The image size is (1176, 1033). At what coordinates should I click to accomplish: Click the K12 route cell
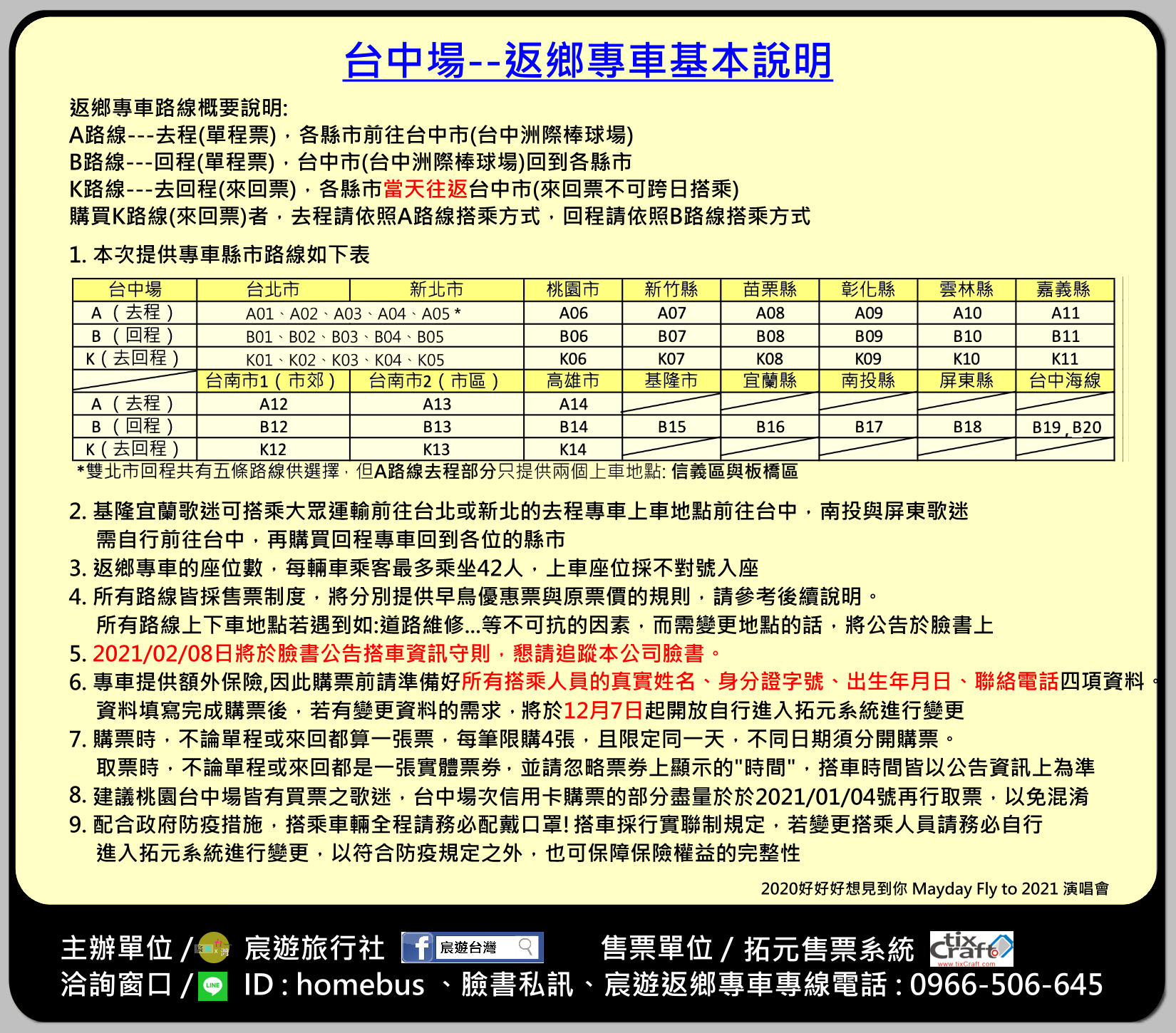pyautogui.click(x=273, y=450)
